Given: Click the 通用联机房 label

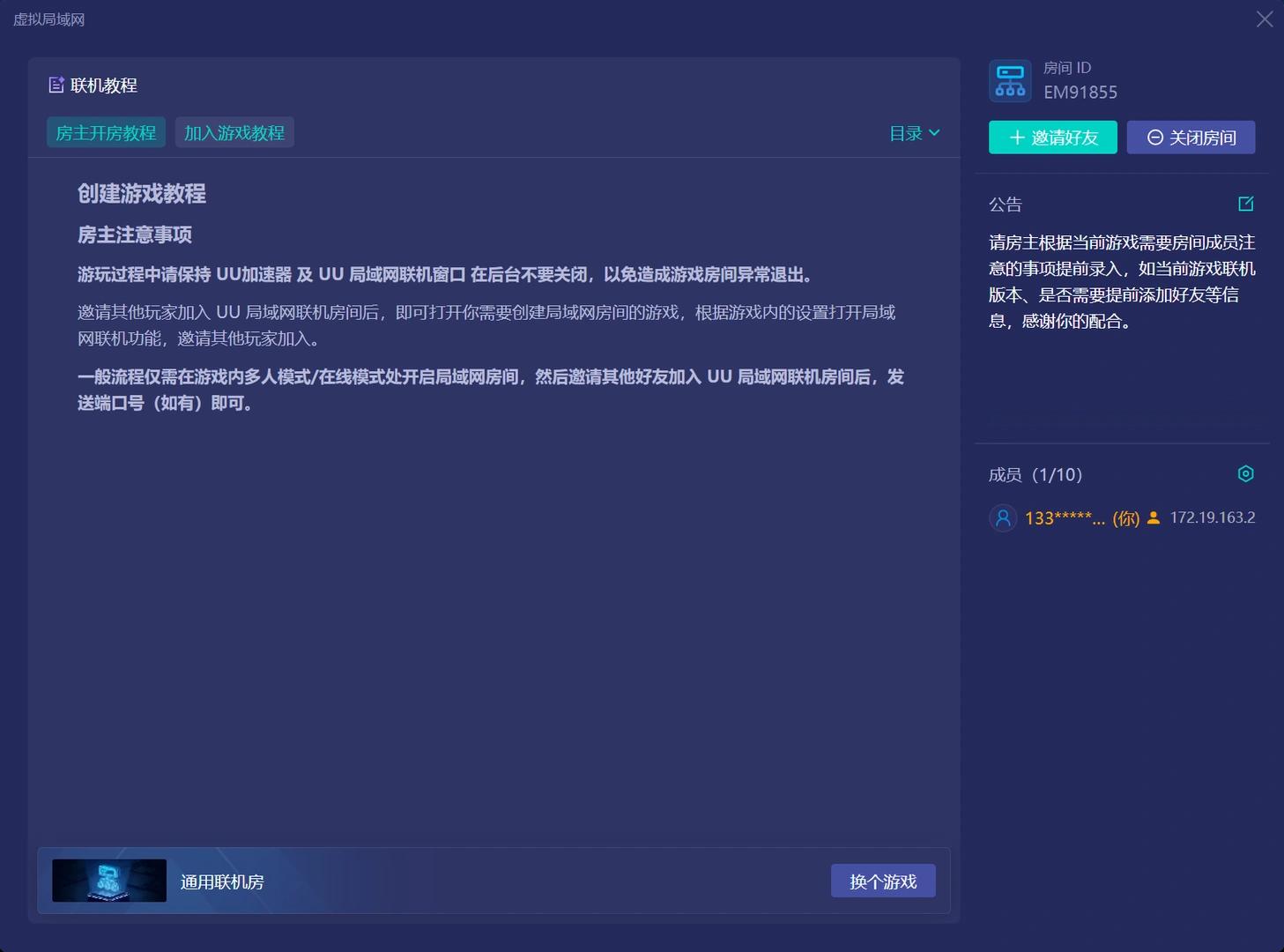Looking at the screenshot, I should click(222, 881).
